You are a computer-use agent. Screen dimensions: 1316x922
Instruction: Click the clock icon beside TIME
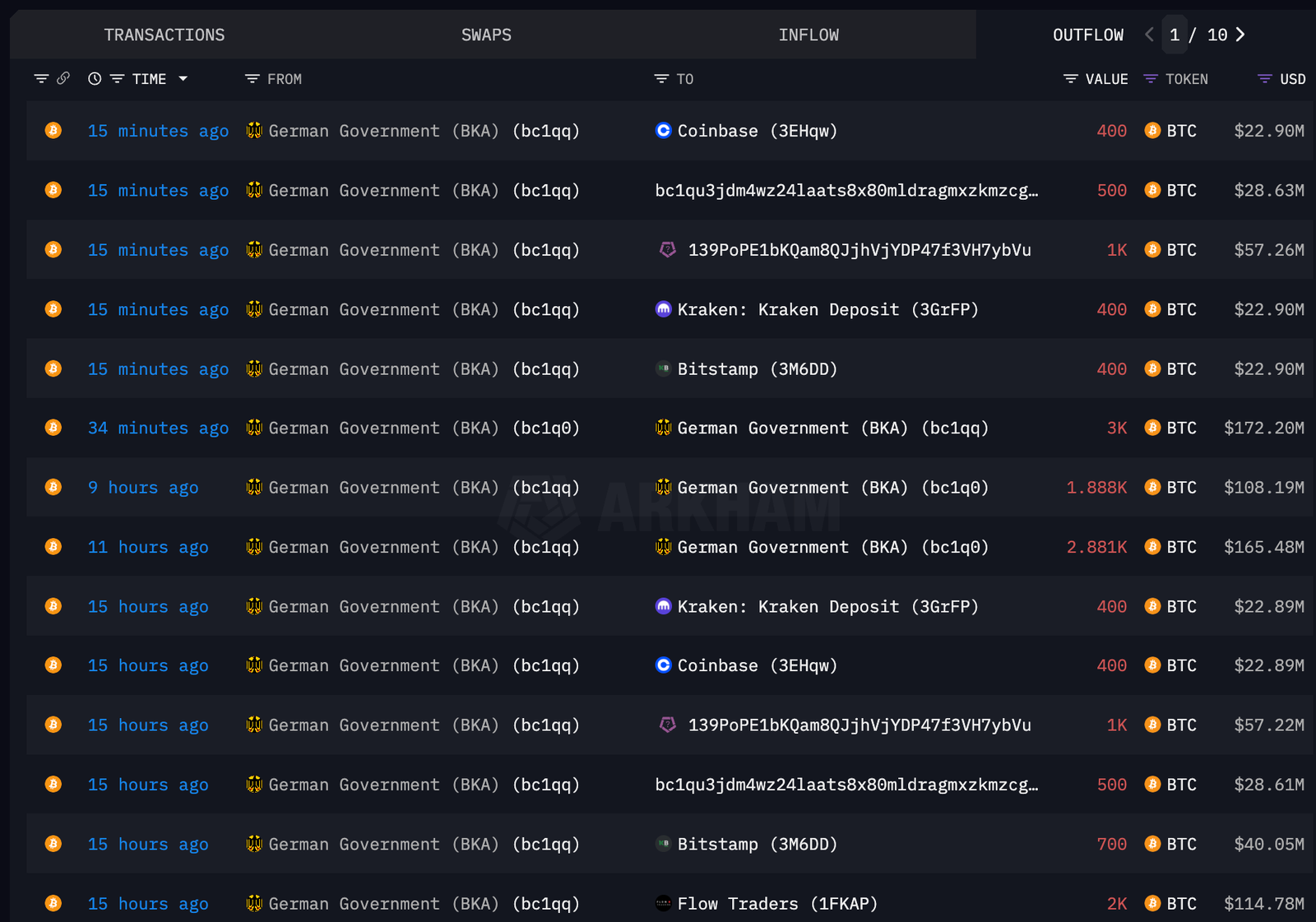[95, 79]
